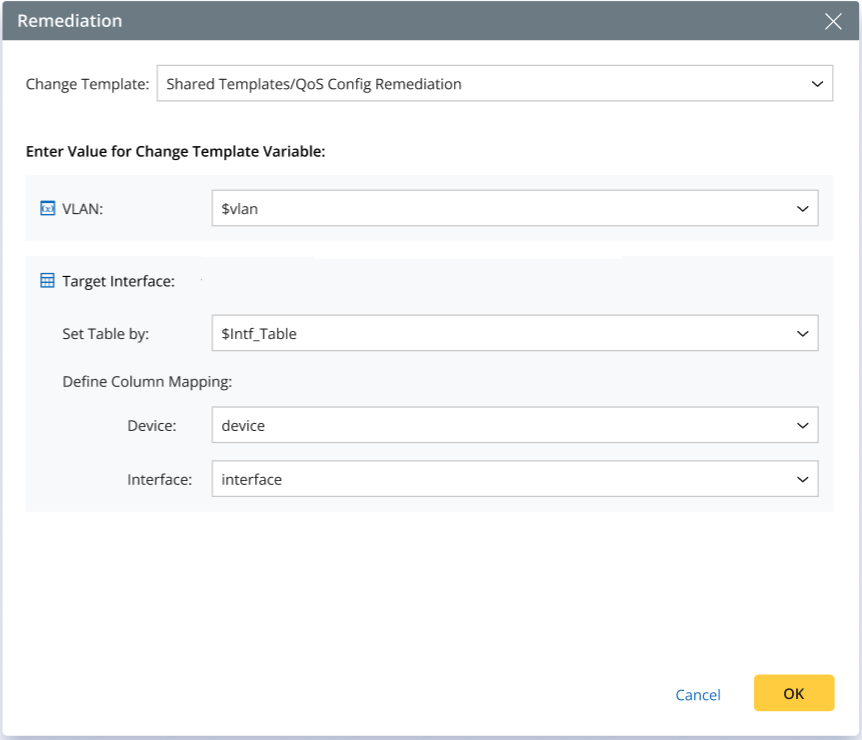
Task: Click the 'Target Interface:' label
Action: (x=118, y=281)
